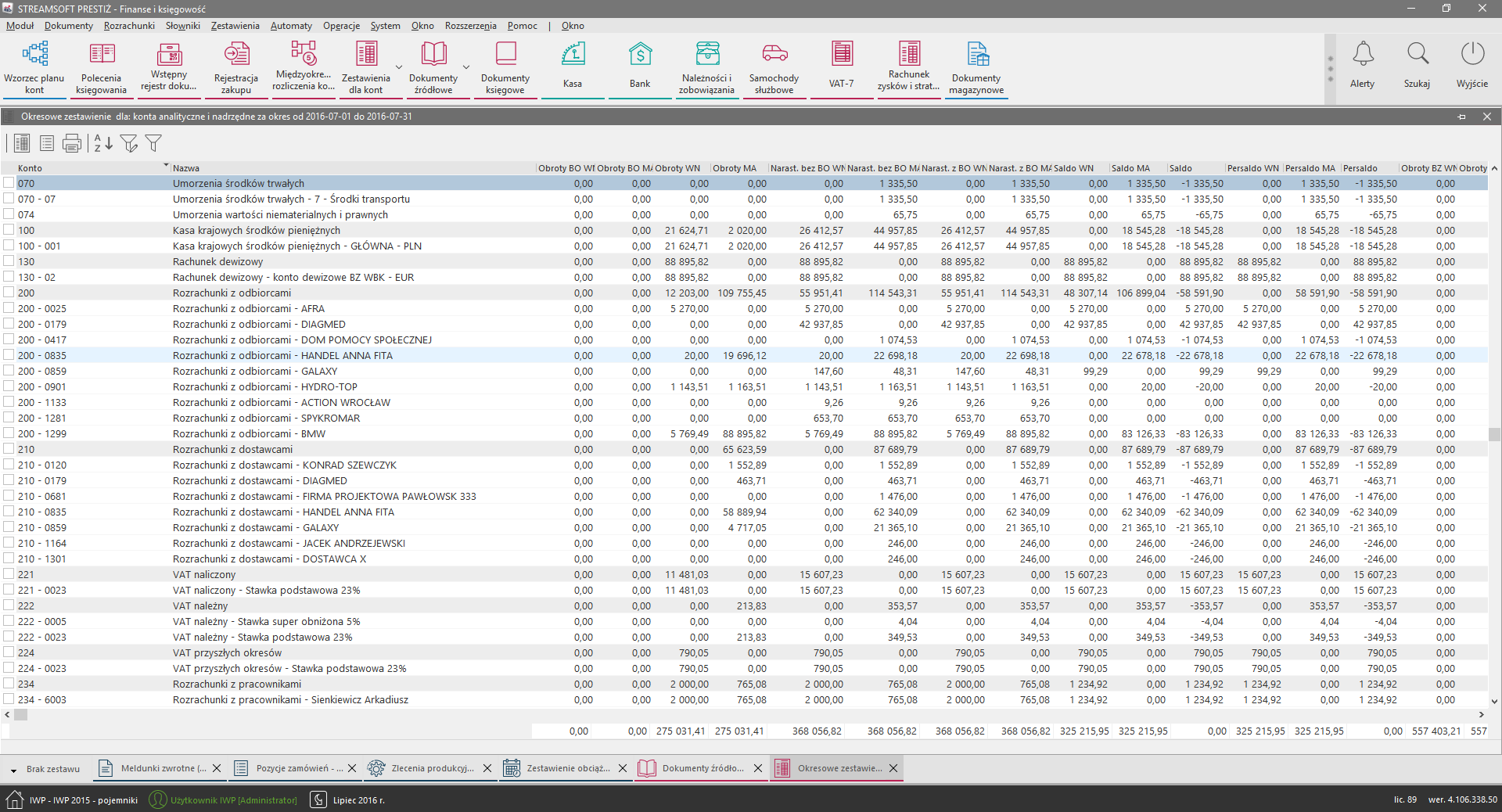Image resolution: width=1502 pixels, height=812 pixels.
Task: Close the Meldunki zwrotne tab
Action: 217,768
